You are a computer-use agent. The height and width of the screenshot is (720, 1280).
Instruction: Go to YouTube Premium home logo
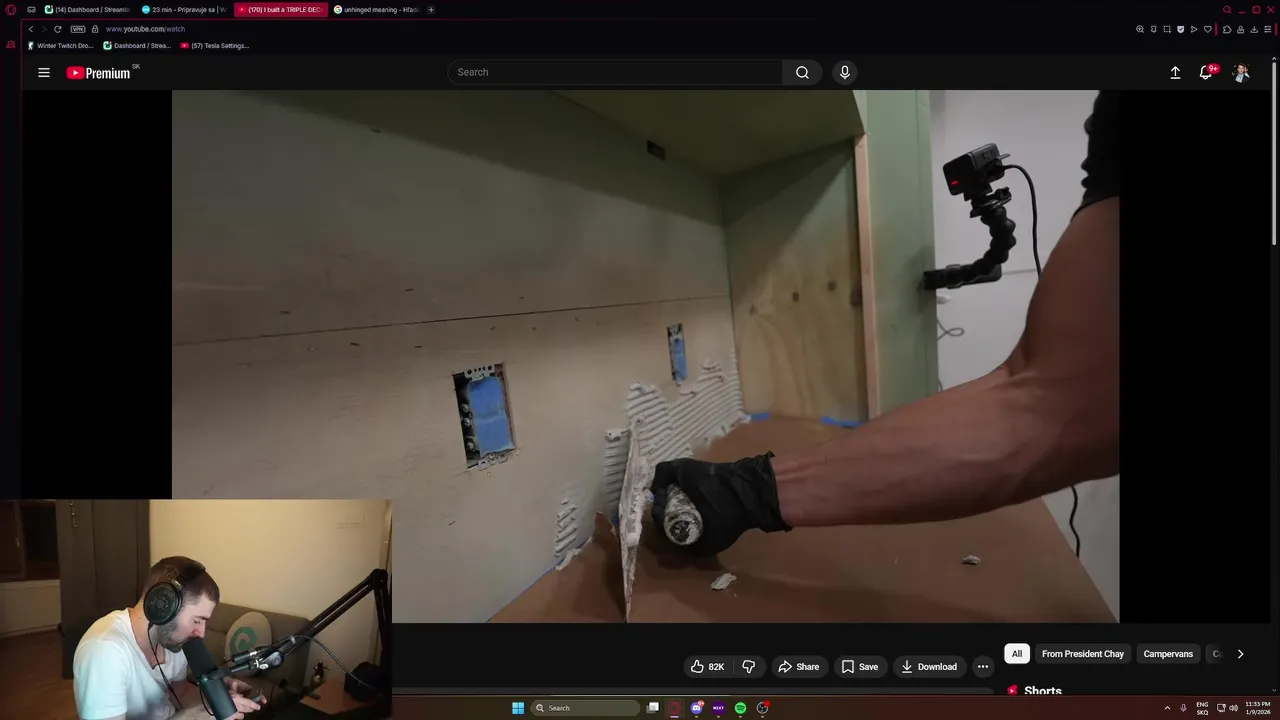[x=99, y=73]
